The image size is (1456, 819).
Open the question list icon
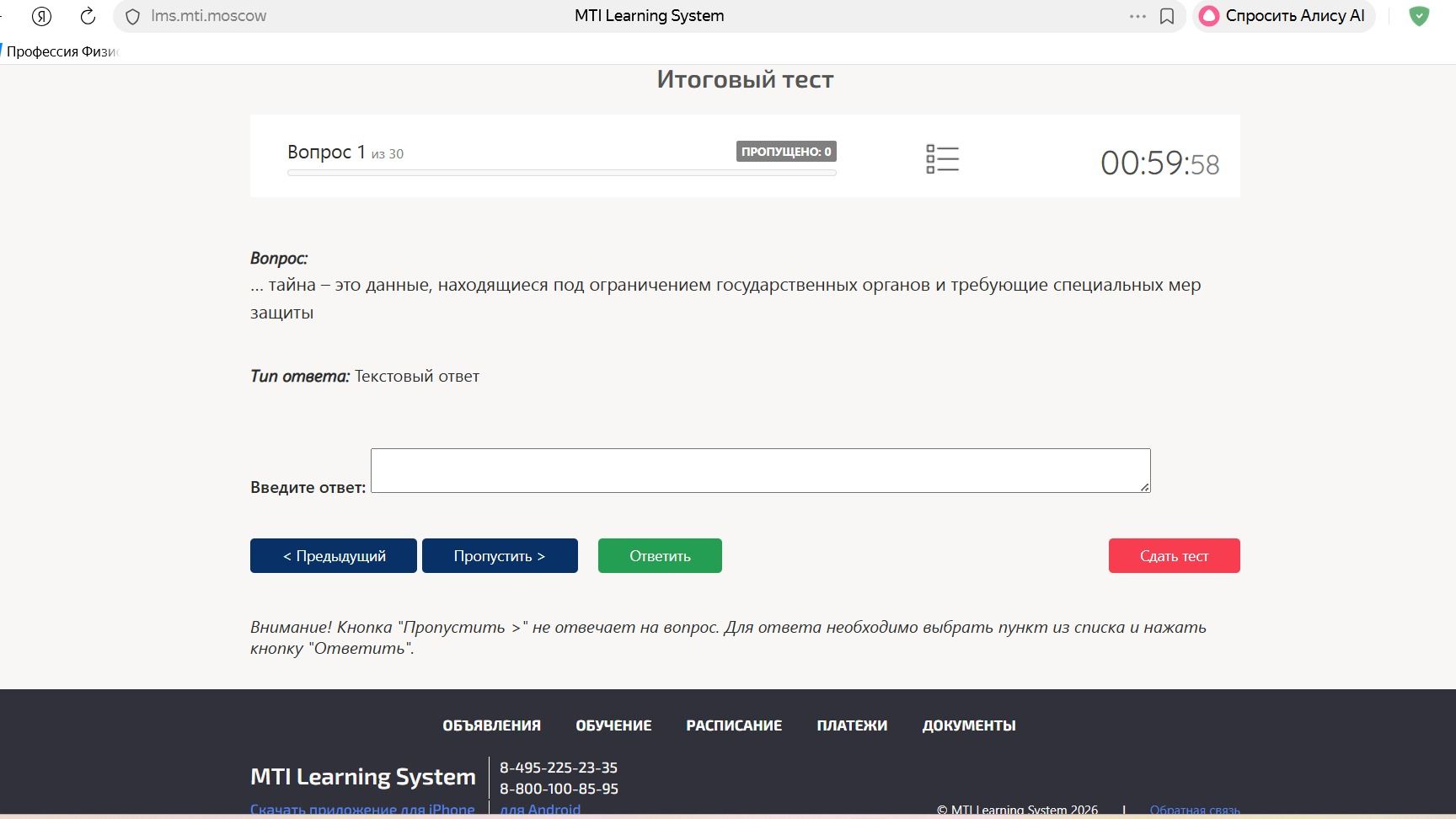coord(942,158)
